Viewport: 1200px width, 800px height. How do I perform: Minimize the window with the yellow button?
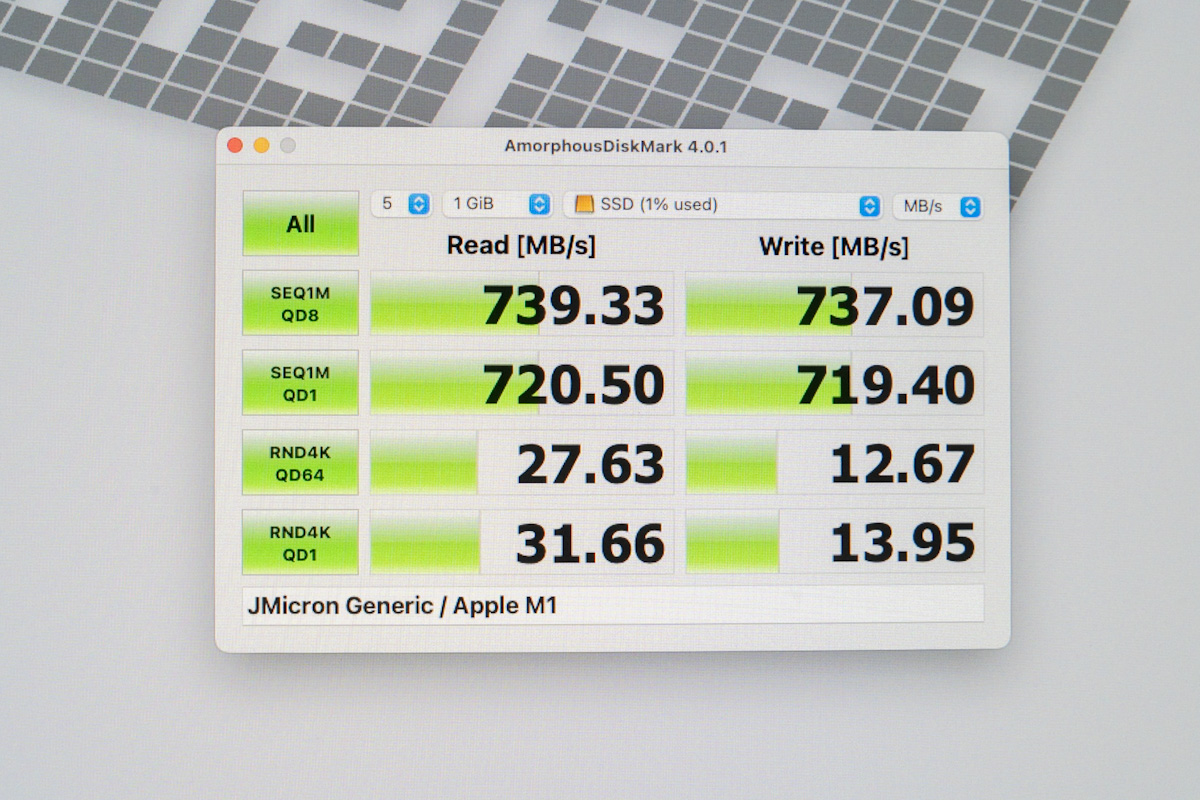(x=261, y=145)
